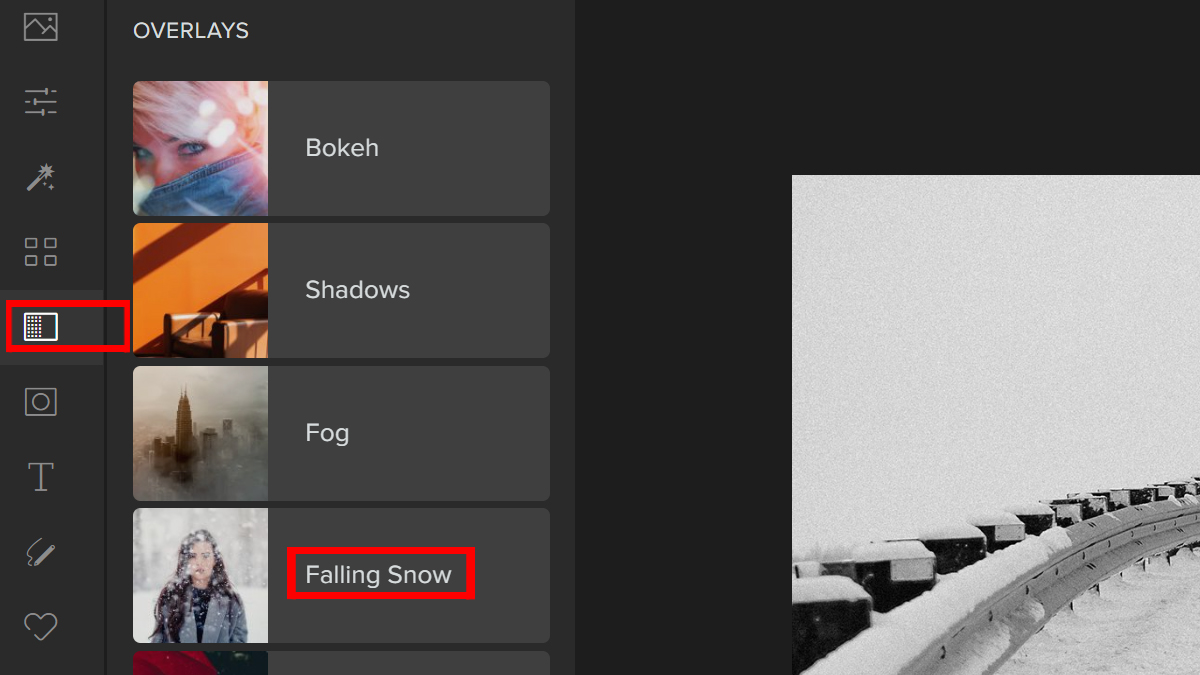The width and height of the screenshot is (1200, 675).
Task: Choose the brush drawing tool icon
Action: click(x=41, y=552)
